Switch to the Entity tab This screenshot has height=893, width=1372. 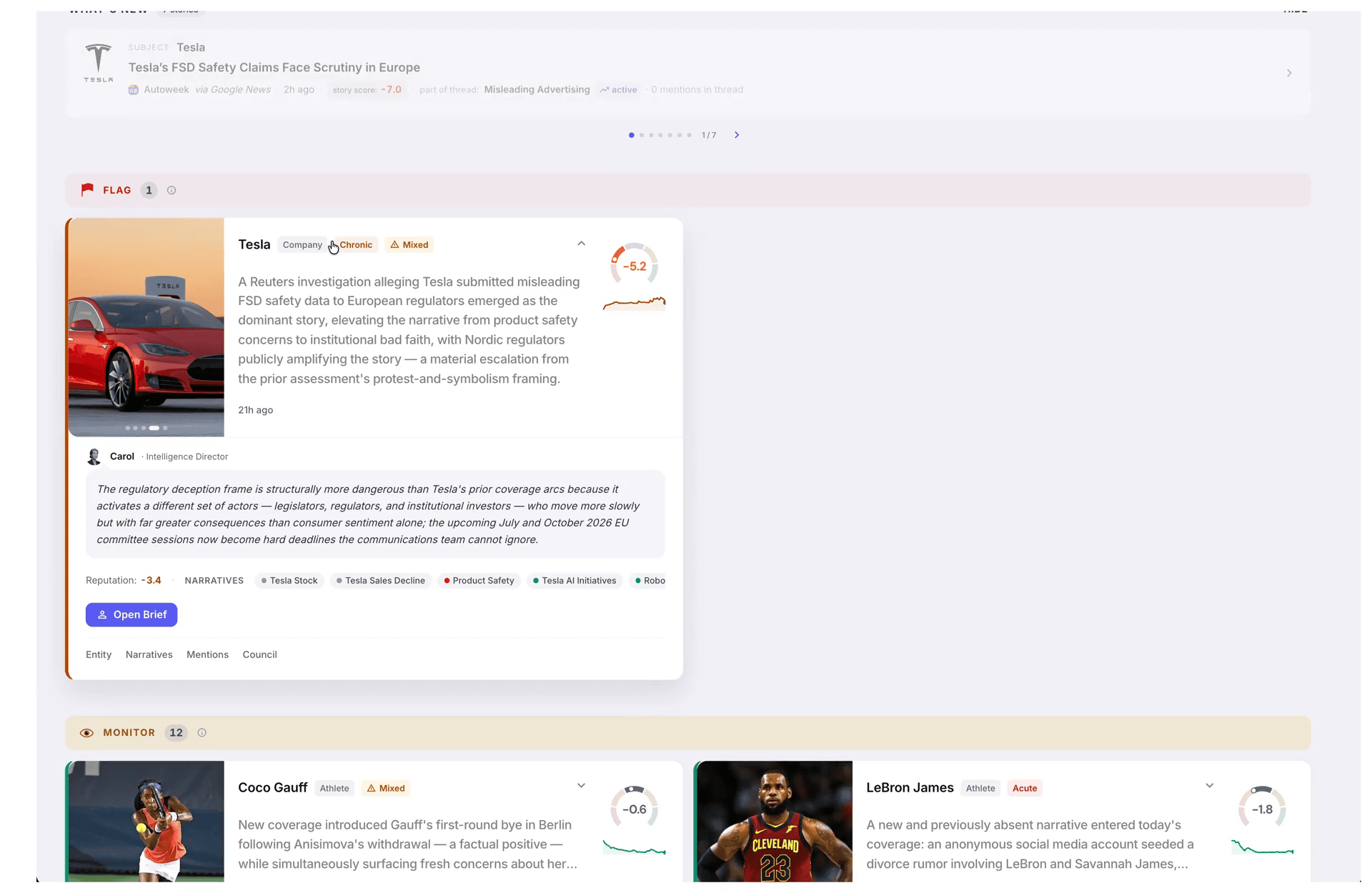click(99, 655)
